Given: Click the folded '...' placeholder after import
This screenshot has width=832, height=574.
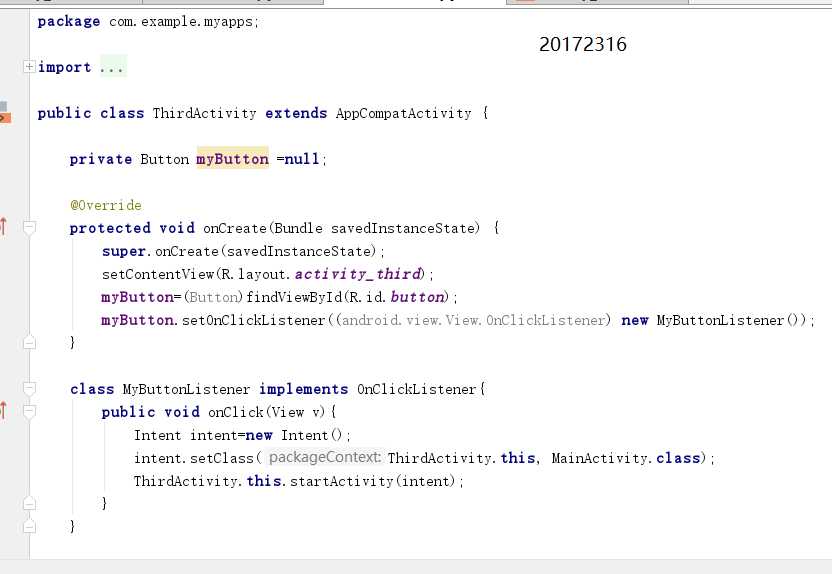Looking at the screenshot, I should click(112, 66).
